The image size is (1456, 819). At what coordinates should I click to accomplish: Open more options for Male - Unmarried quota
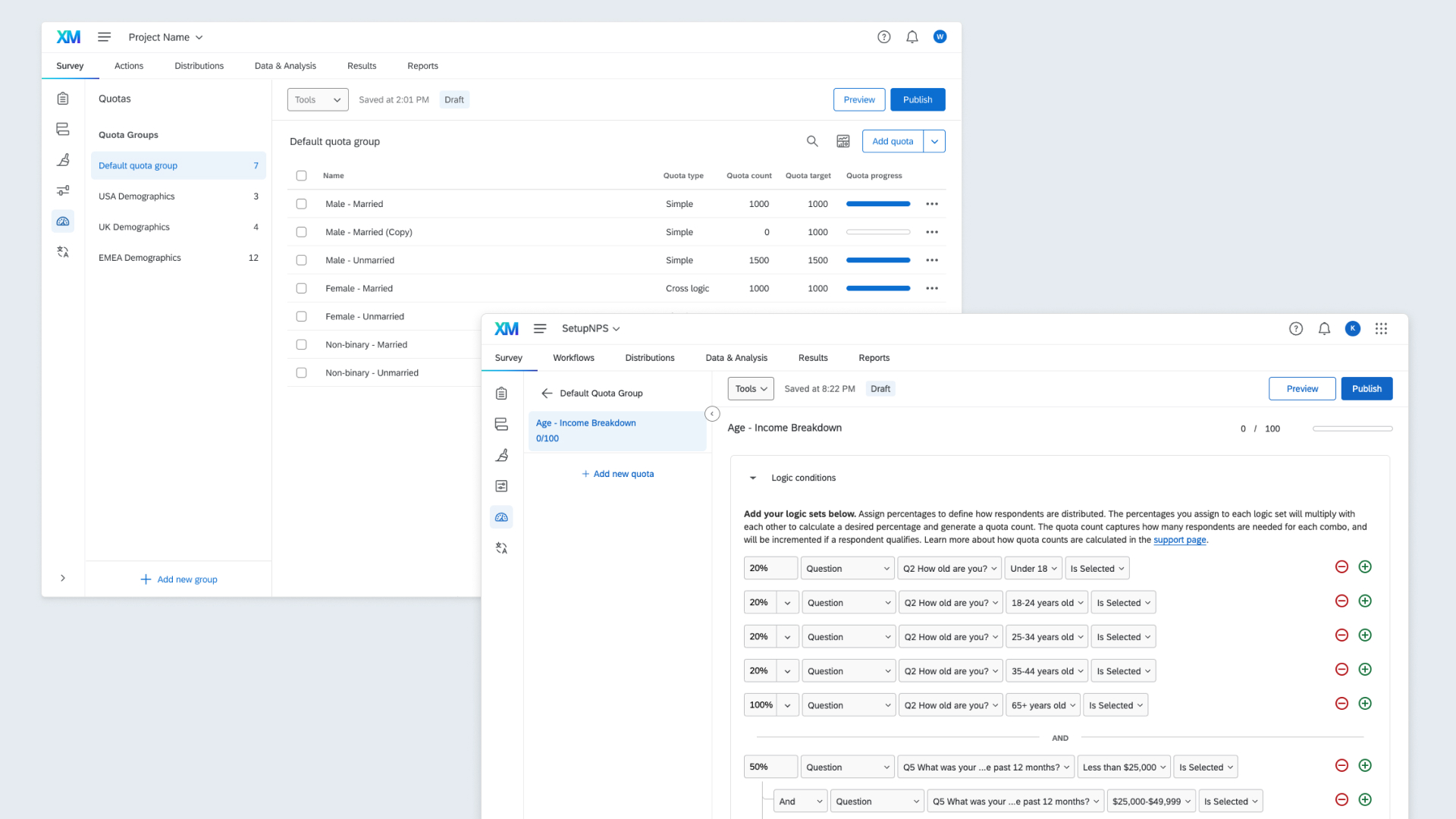click(932, 260)
